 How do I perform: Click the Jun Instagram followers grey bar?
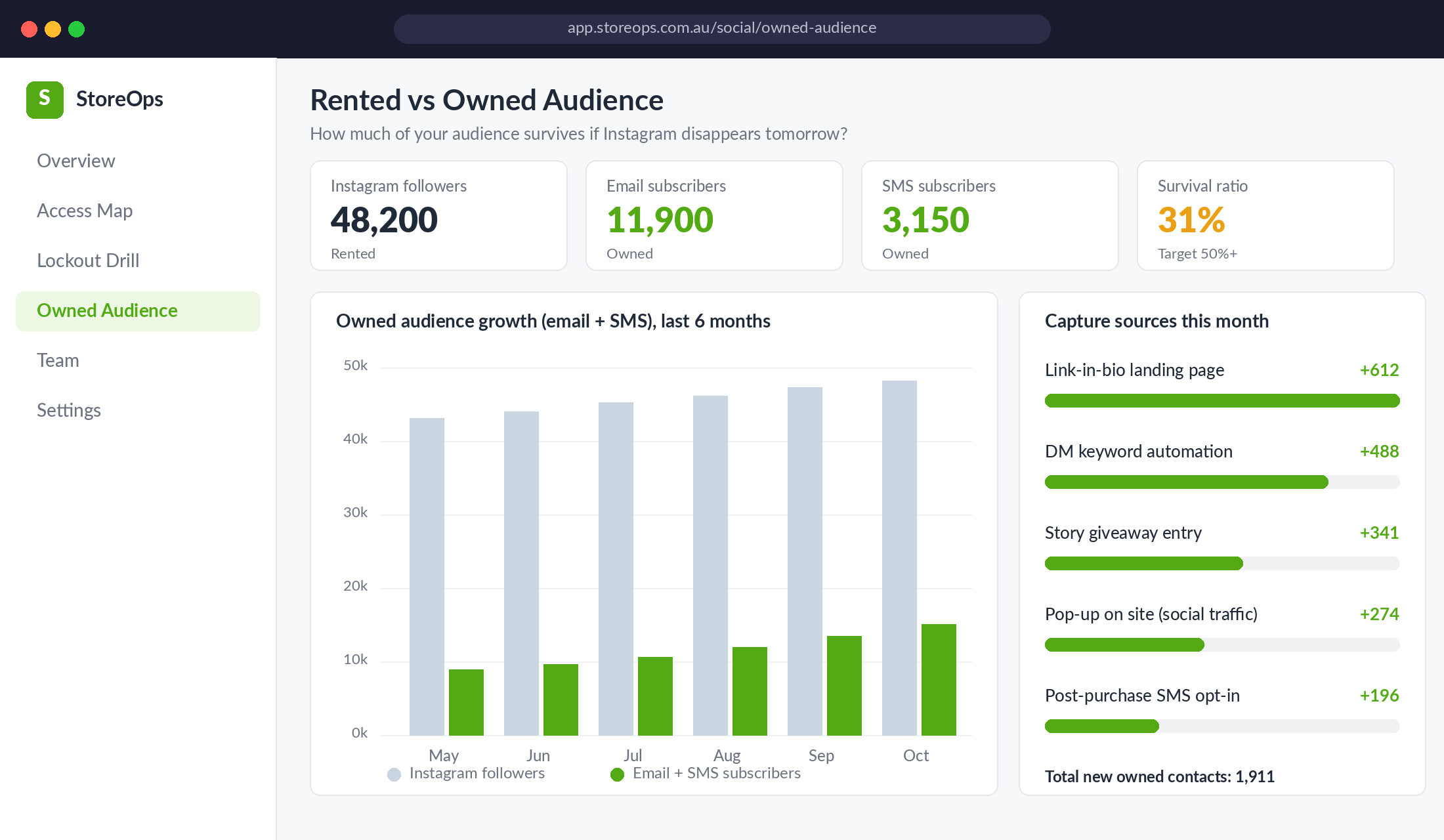521,574
